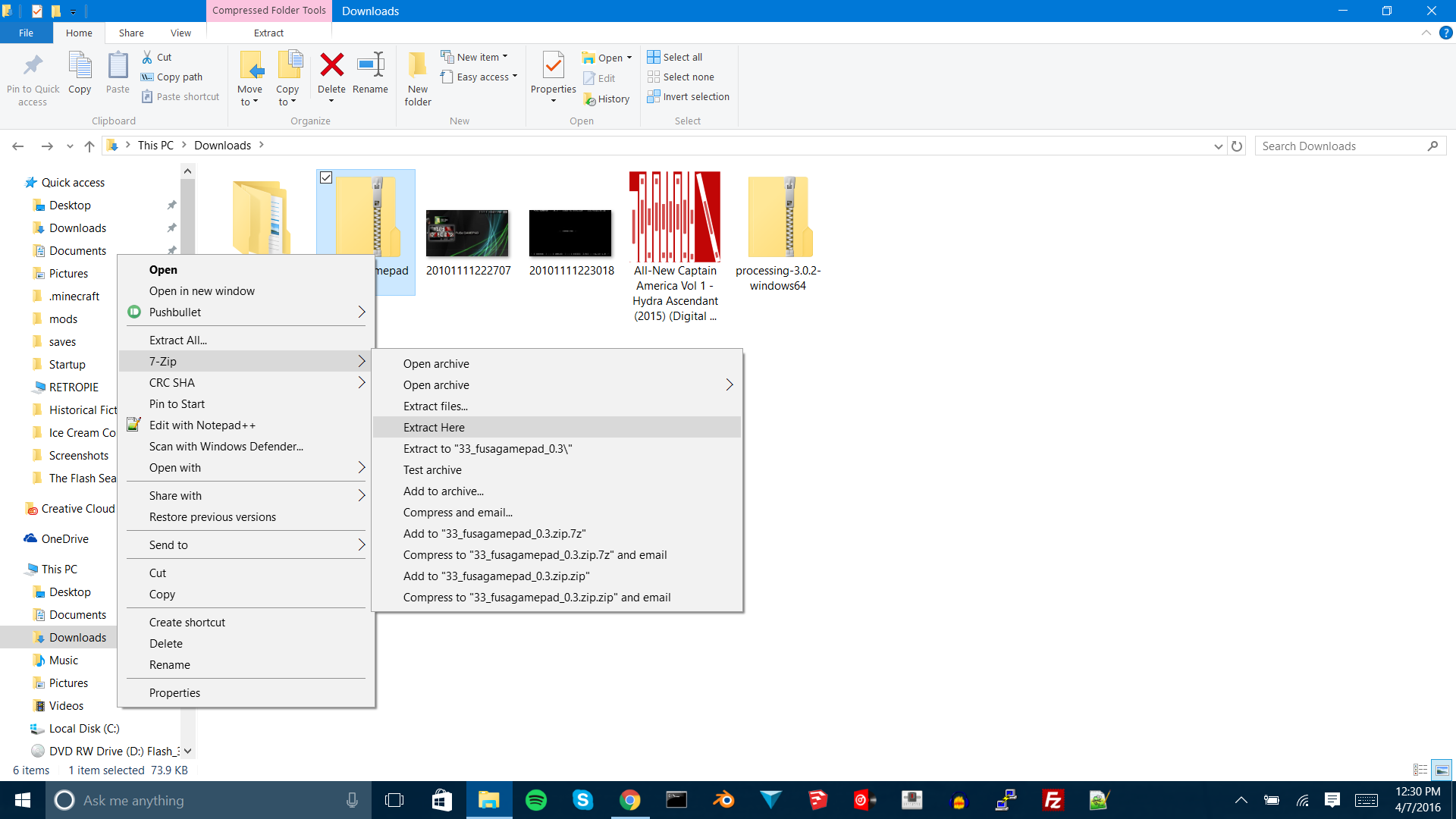Open the View ribbon tab
Screen dimensions: 1456x819
coord(180,33)
